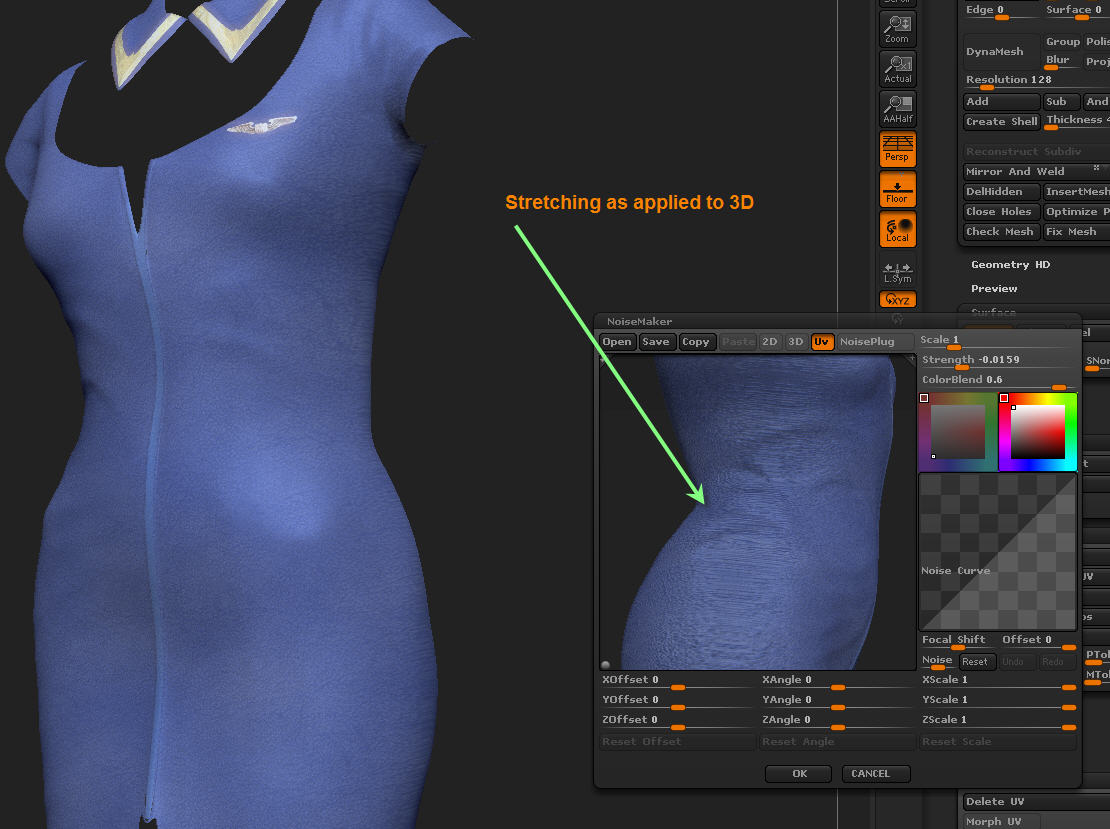The width and height of the screenshot is (1110, 829).
Task: Adjust the Edge 0 slider
Action: (1002, 11)
